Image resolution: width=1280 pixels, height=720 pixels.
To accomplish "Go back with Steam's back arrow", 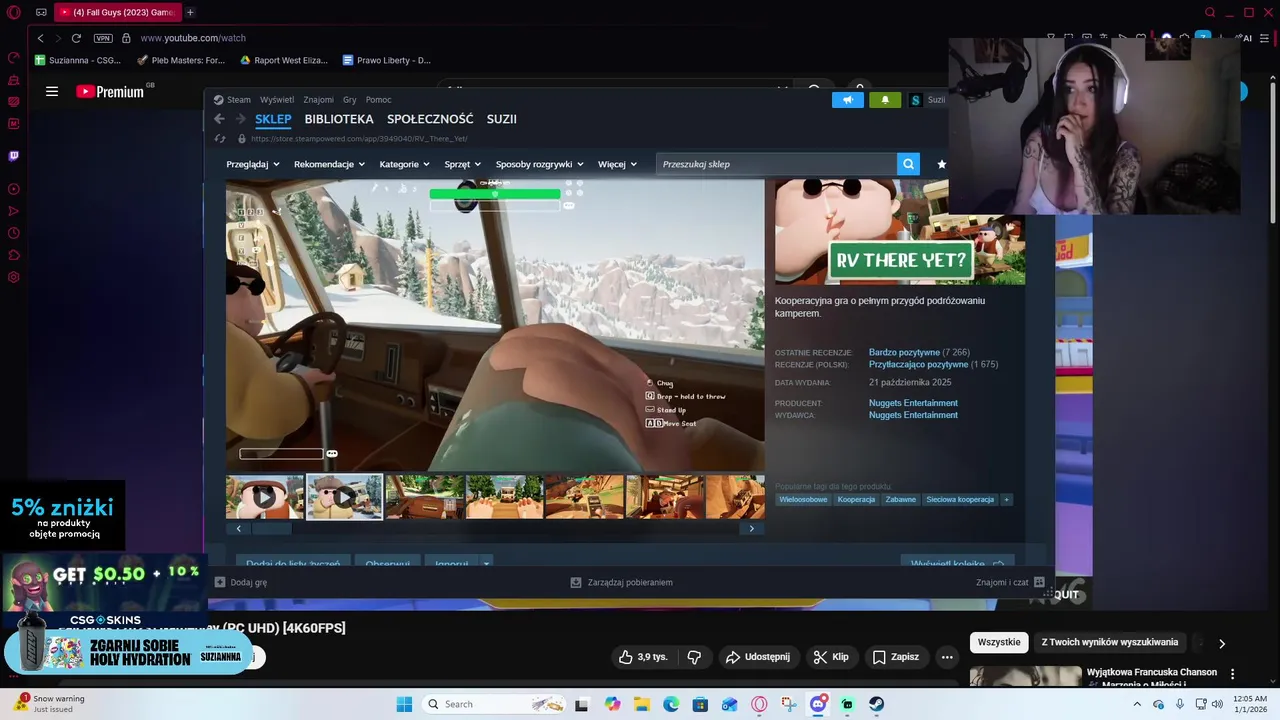I will tap(219, 119).
